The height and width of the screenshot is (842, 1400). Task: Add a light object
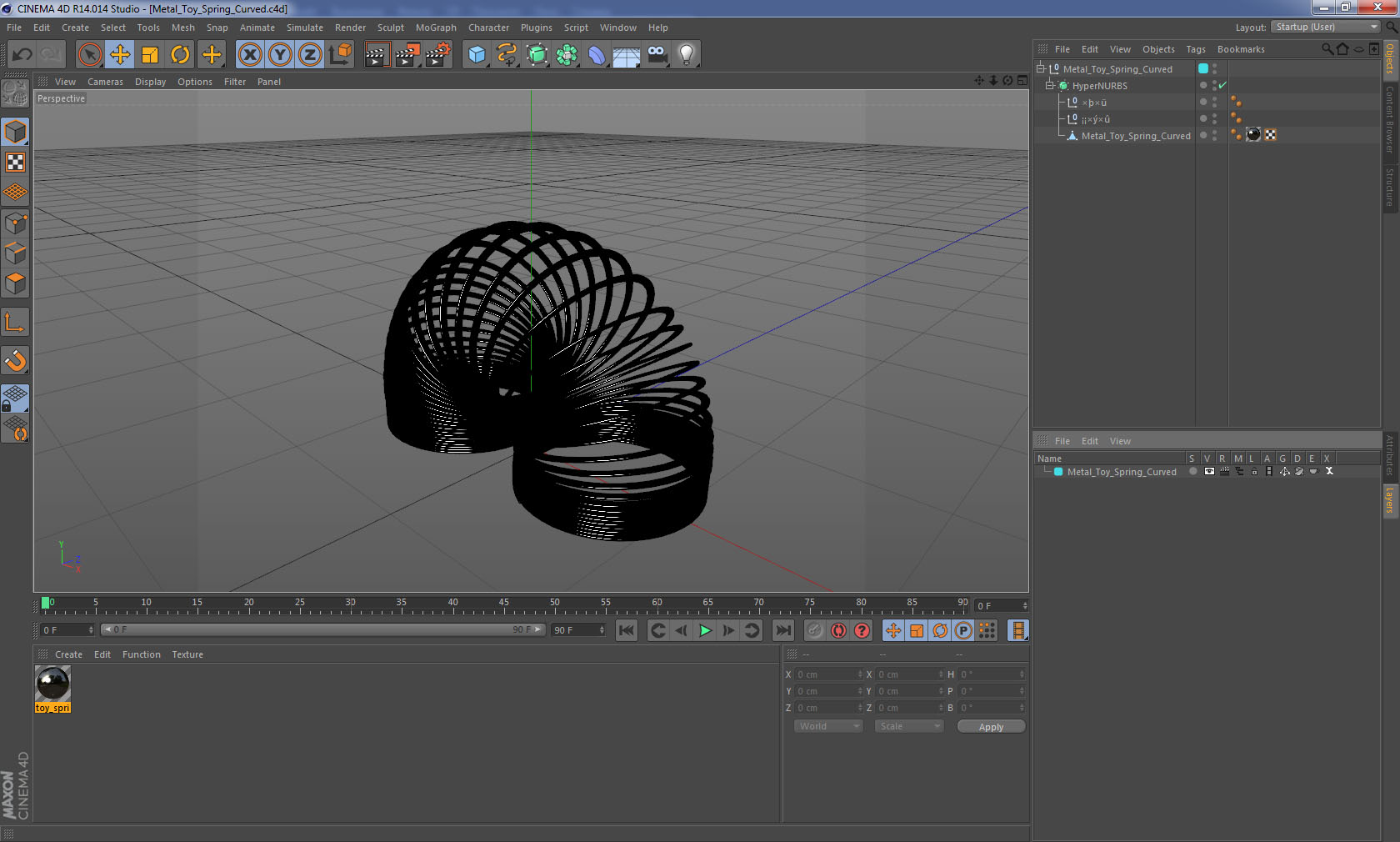pyautogui.click(x=687, y=55)
